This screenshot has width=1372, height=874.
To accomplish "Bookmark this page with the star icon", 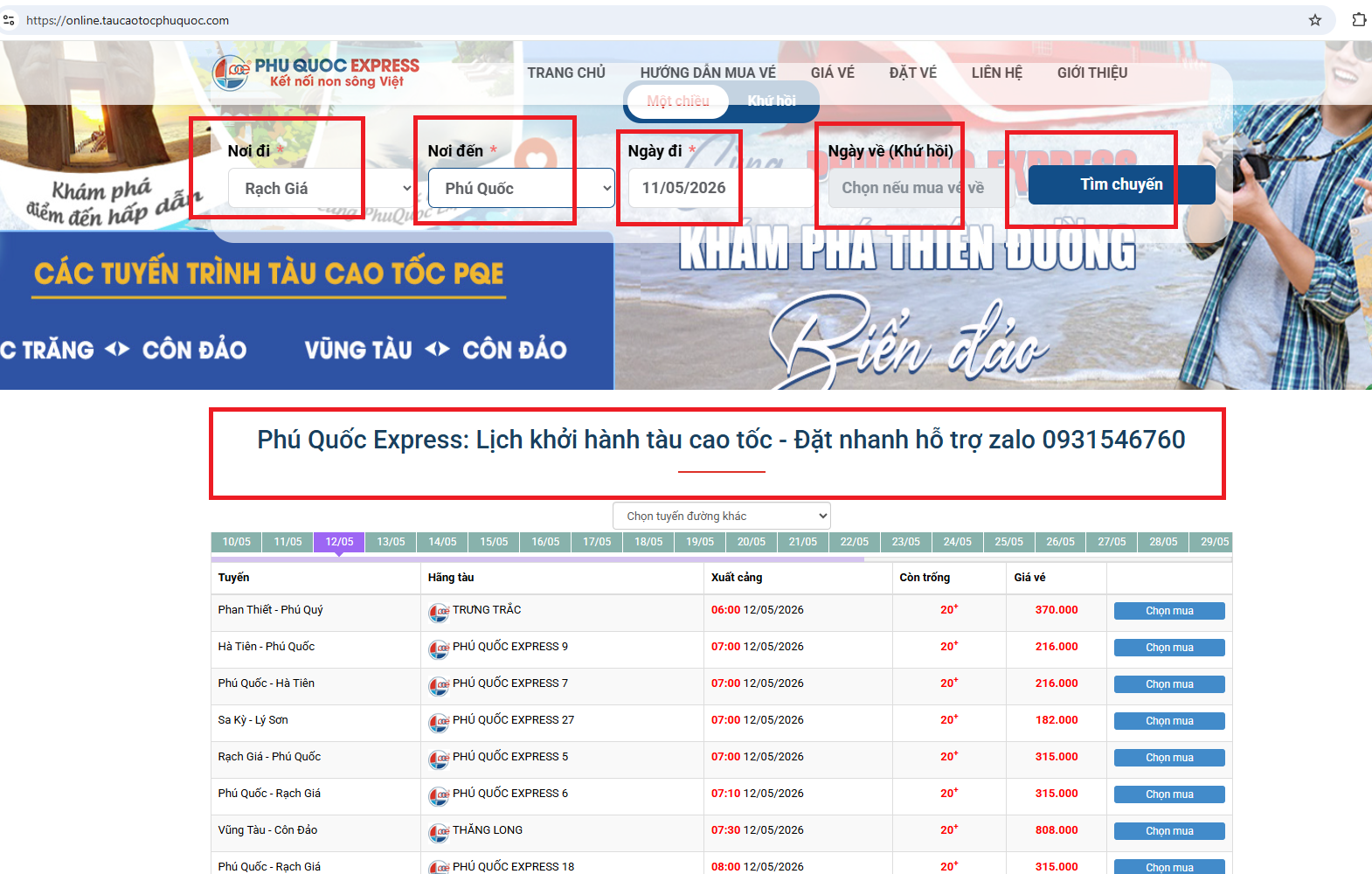I will (1315, 20).
